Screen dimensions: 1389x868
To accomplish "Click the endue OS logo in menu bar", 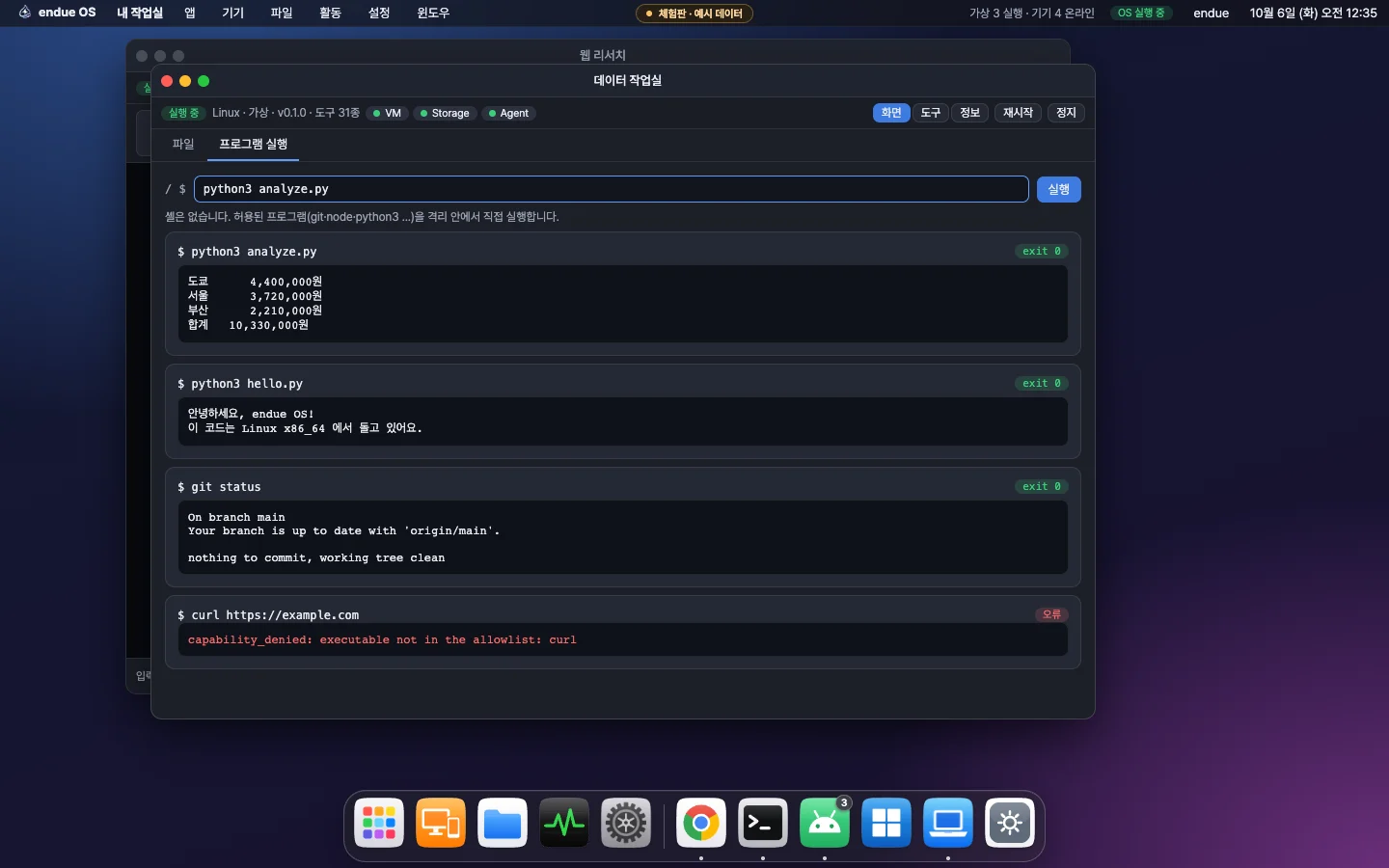I will pos(58,13).
